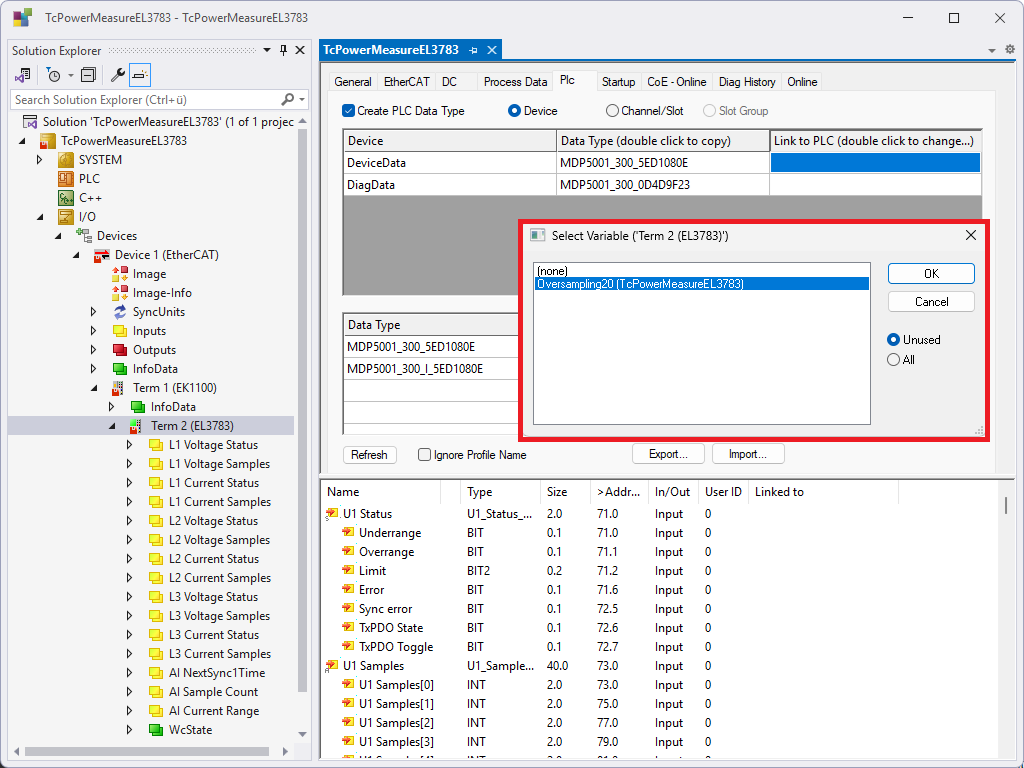Select the Channel/Slot radio button
The image size is (1024, 768).
(x=612, y=111)
